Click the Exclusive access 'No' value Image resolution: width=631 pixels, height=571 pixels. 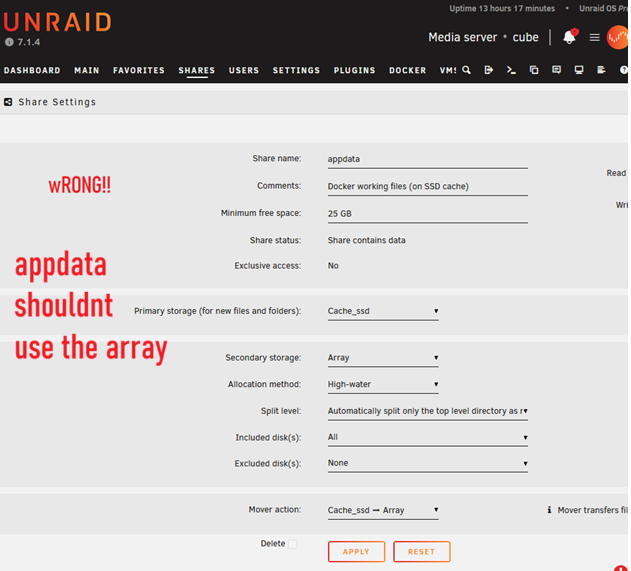pyautogui.click(x=333, y=266)
